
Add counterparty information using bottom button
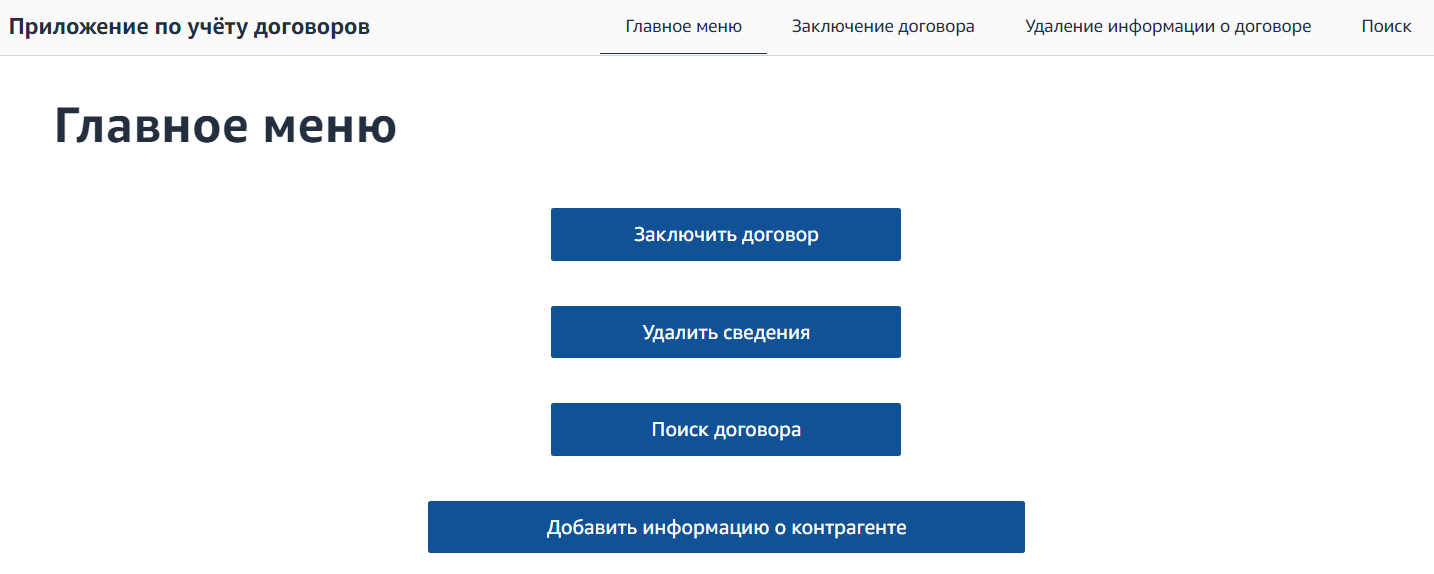tap(726, 527)
